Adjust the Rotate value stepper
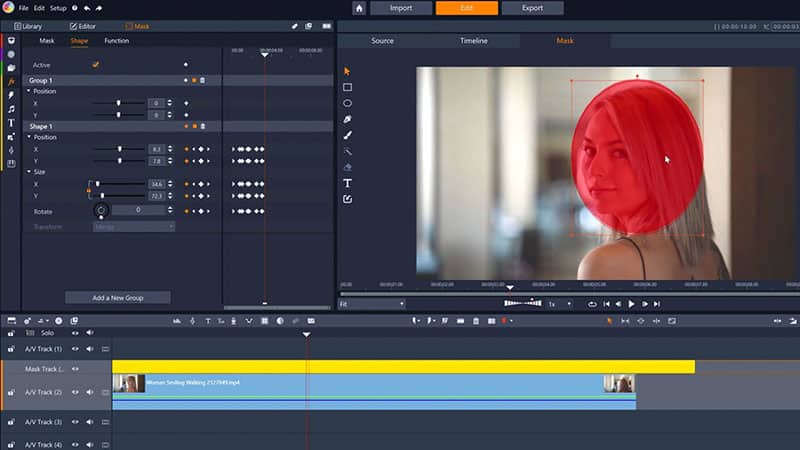 coord(170,210)
